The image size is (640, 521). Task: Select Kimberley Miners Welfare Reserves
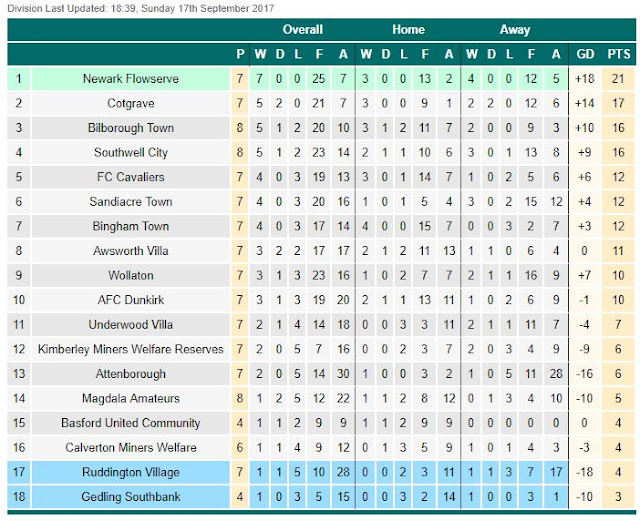130,349
